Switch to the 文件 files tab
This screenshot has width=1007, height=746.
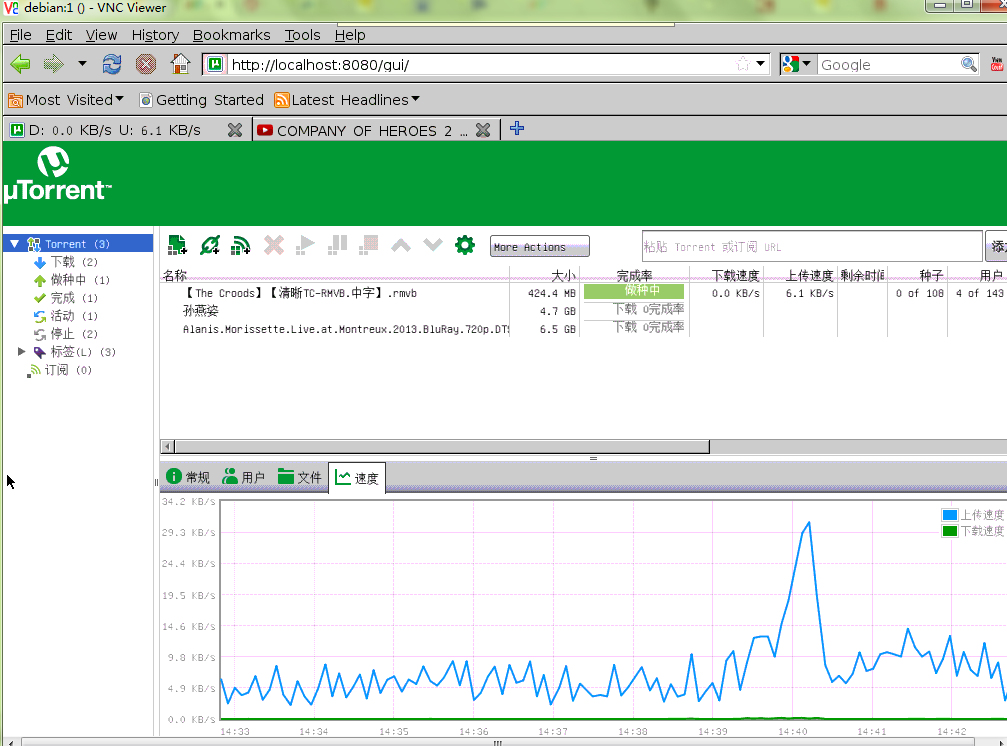[299, 477]
